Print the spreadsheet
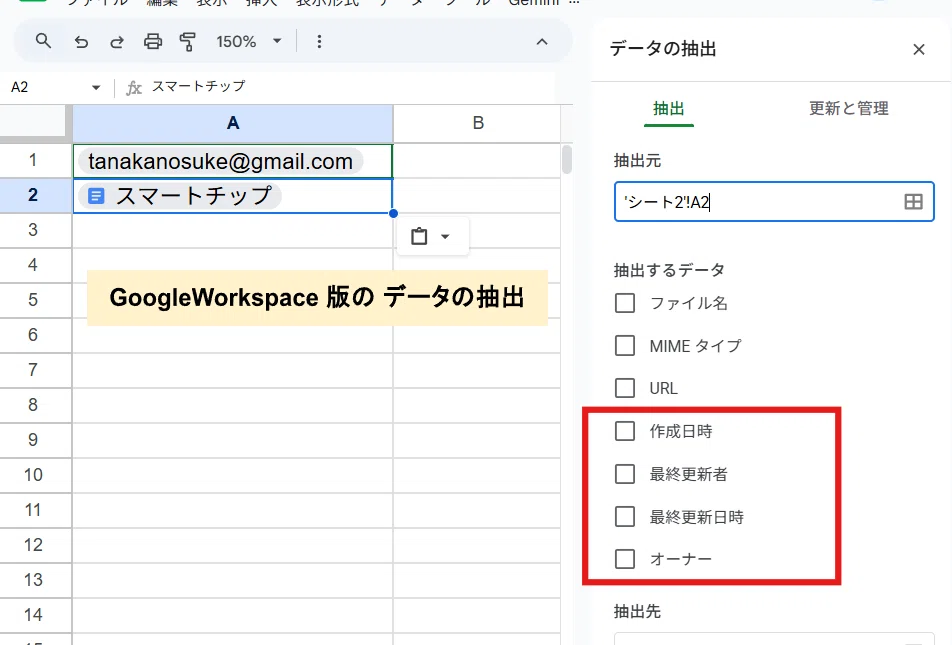This screenshot has height=645, width=952. coord(152,41)
